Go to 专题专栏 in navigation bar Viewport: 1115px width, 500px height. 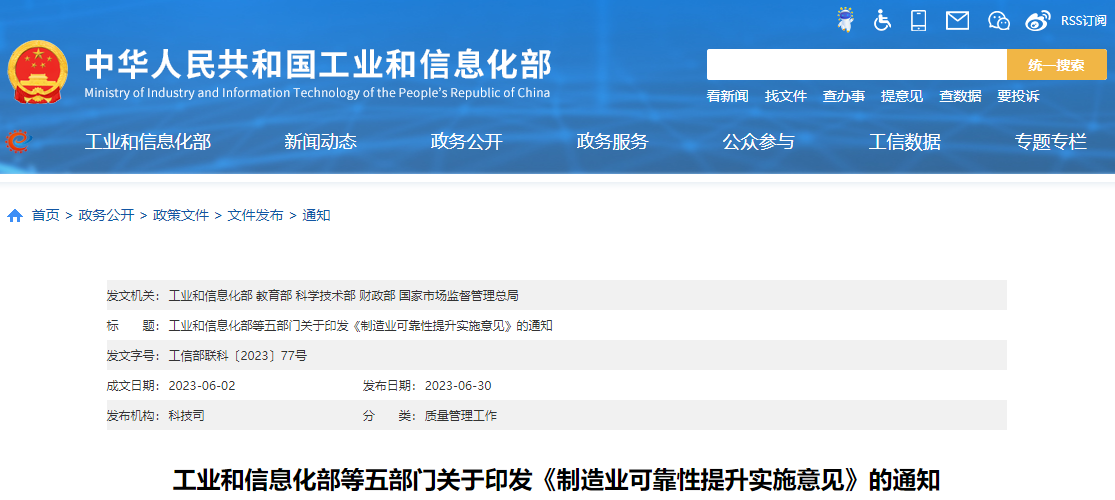point(1050,142)
